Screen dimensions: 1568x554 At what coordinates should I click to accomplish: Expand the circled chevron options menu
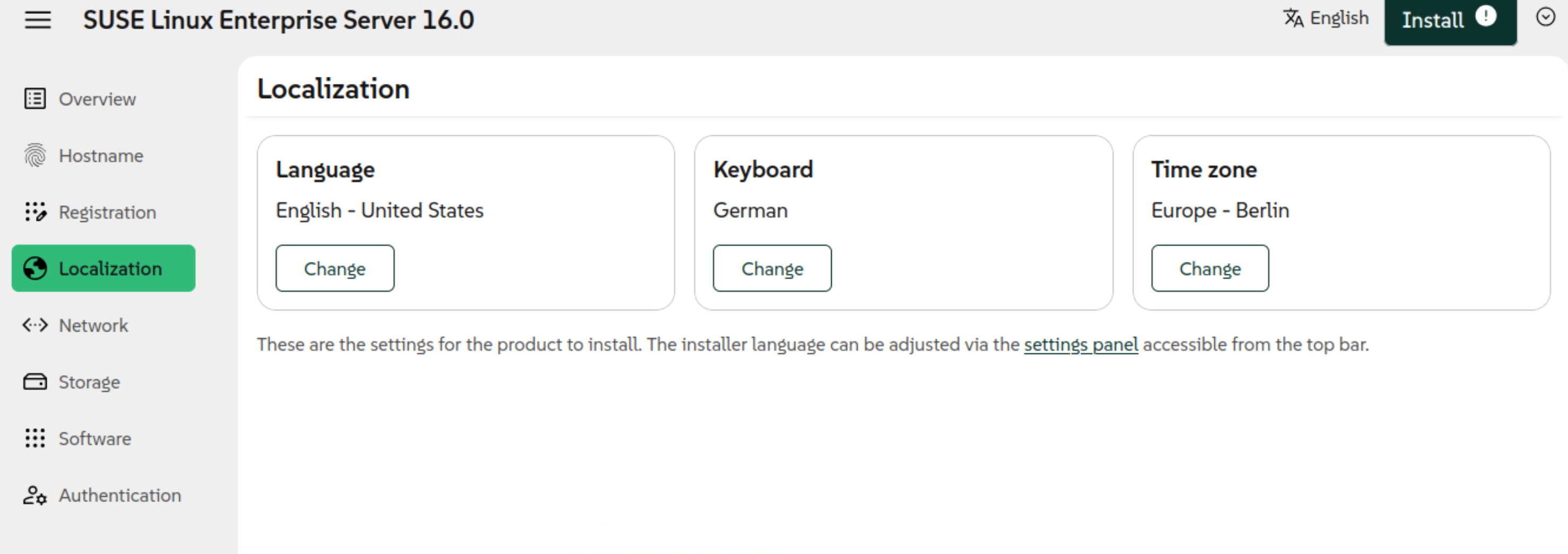tap(1546, 17)
